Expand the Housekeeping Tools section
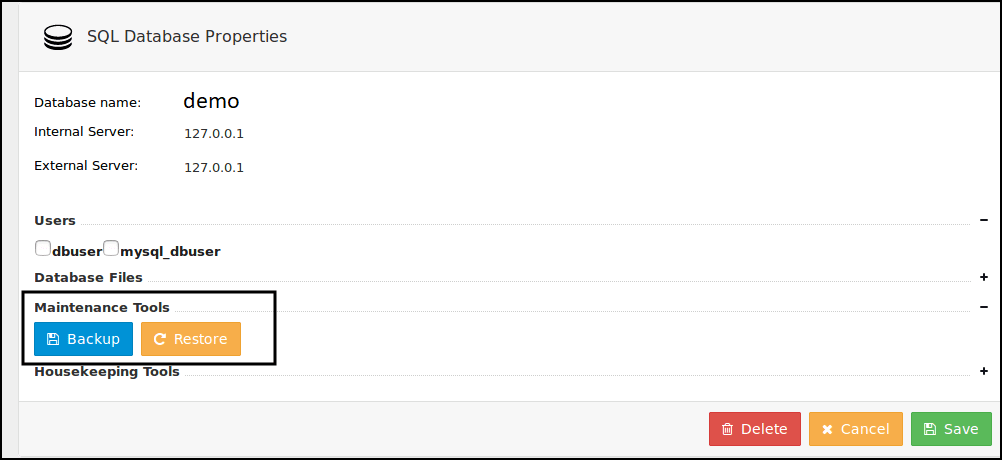Viewport: 1002px width, 460px height. point(984,371)
